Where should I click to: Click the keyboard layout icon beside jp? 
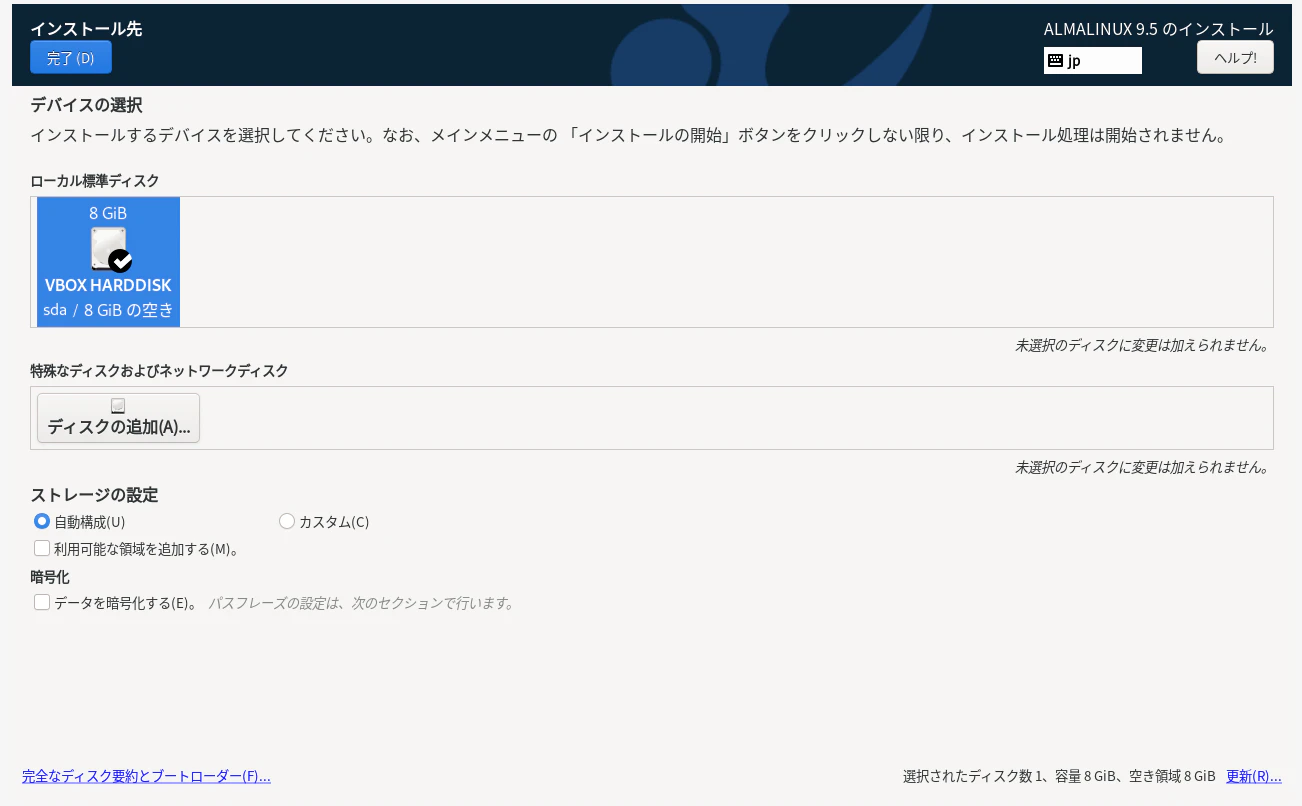coord(1055,60)
